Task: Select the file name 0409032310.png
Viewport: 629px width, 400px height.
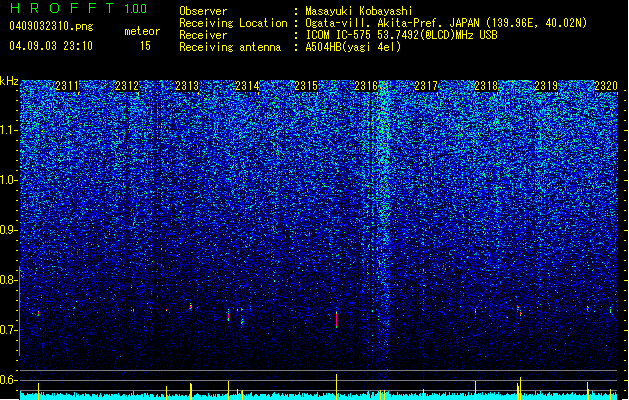Action: tap(51, 26)
